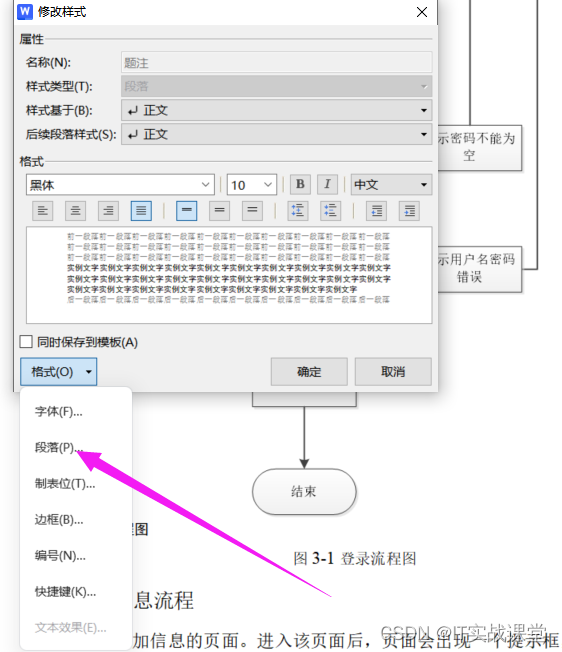
Task: Confirm with the 确定 button
Action: [x=309, y=372]
